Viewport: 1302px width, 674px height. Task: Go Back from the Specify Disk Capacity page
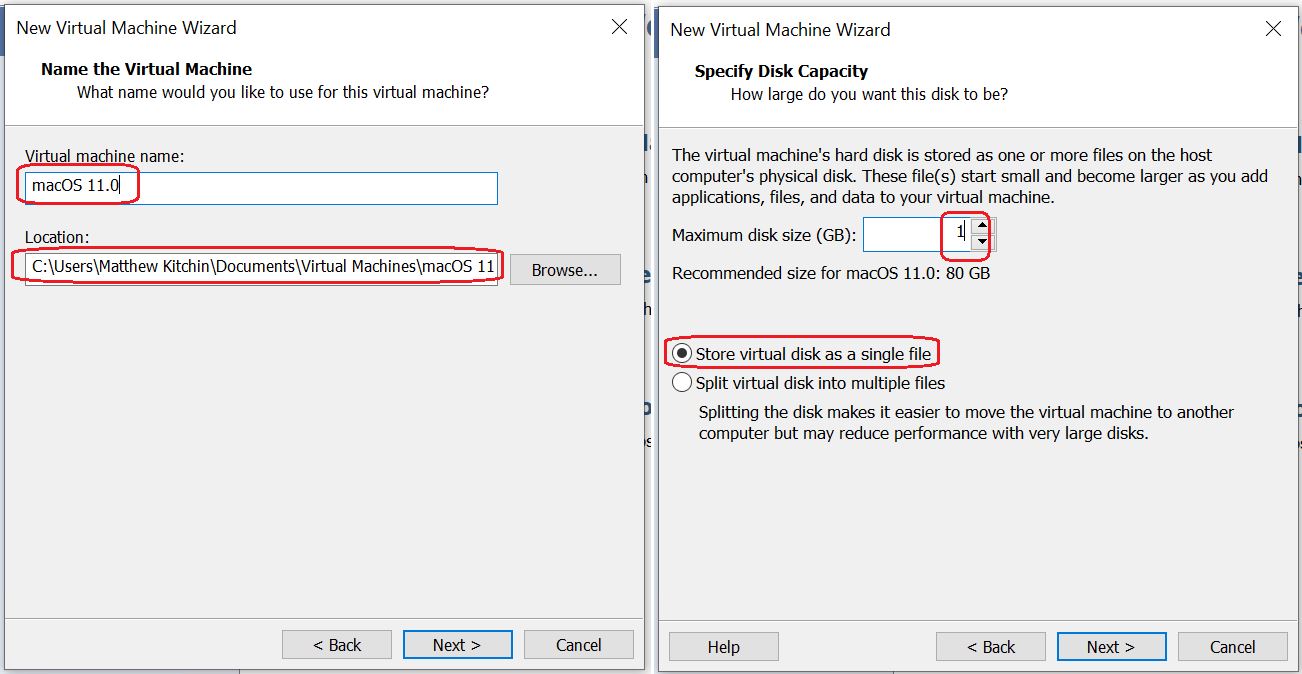point(991,647)
